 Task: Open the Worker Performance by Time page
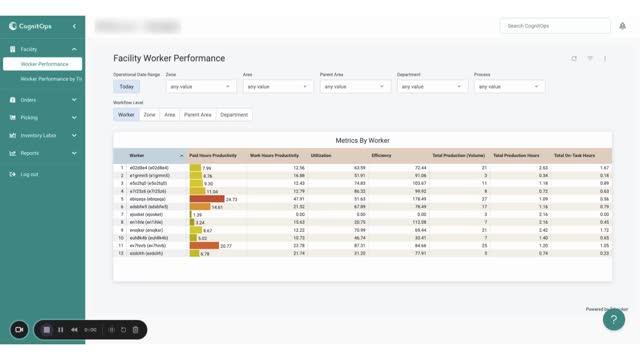pyautogui.click(x=51, y=79)
